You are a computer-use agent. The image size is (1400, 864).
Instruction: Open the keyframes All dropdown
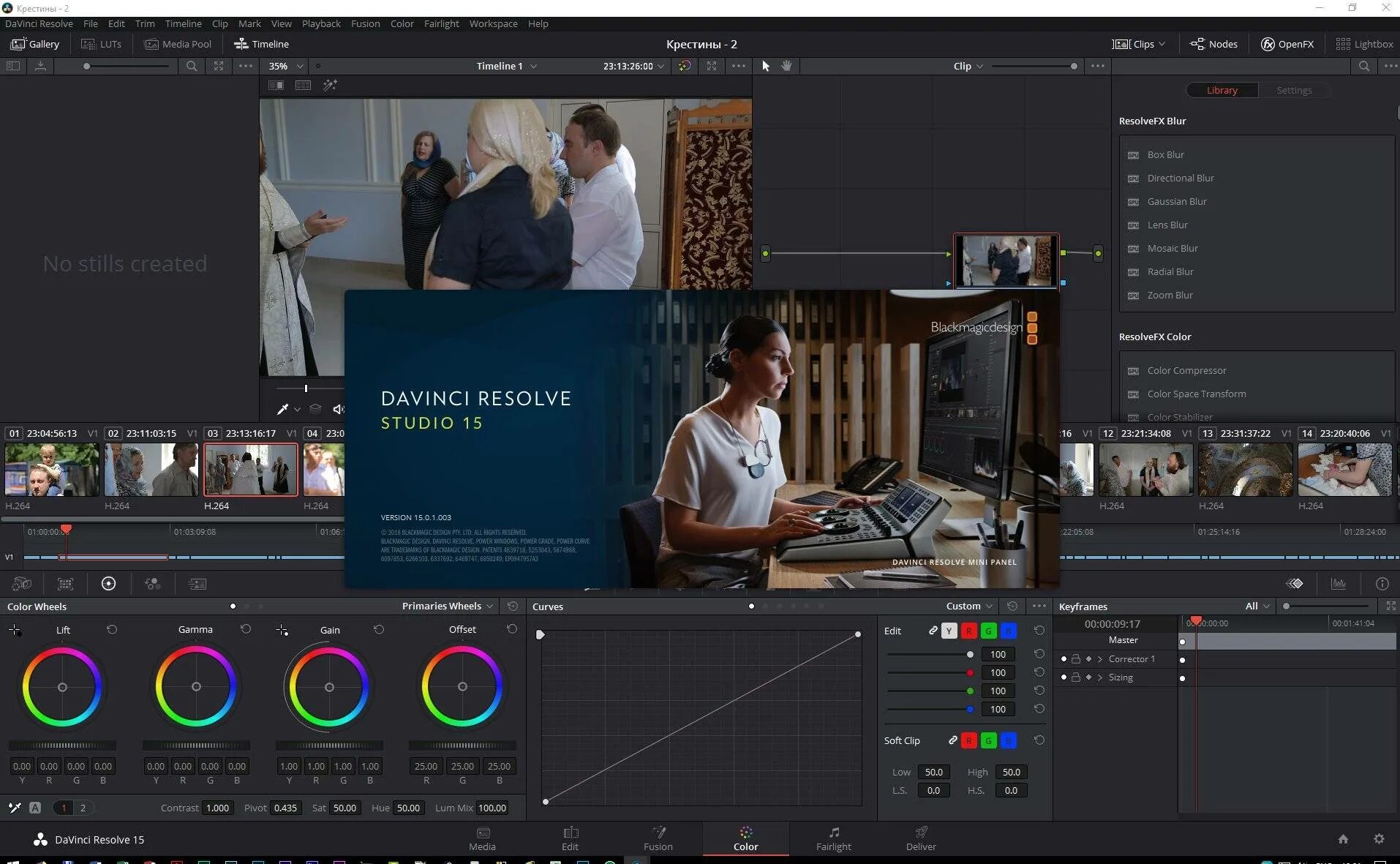(x=1257, y=606)
